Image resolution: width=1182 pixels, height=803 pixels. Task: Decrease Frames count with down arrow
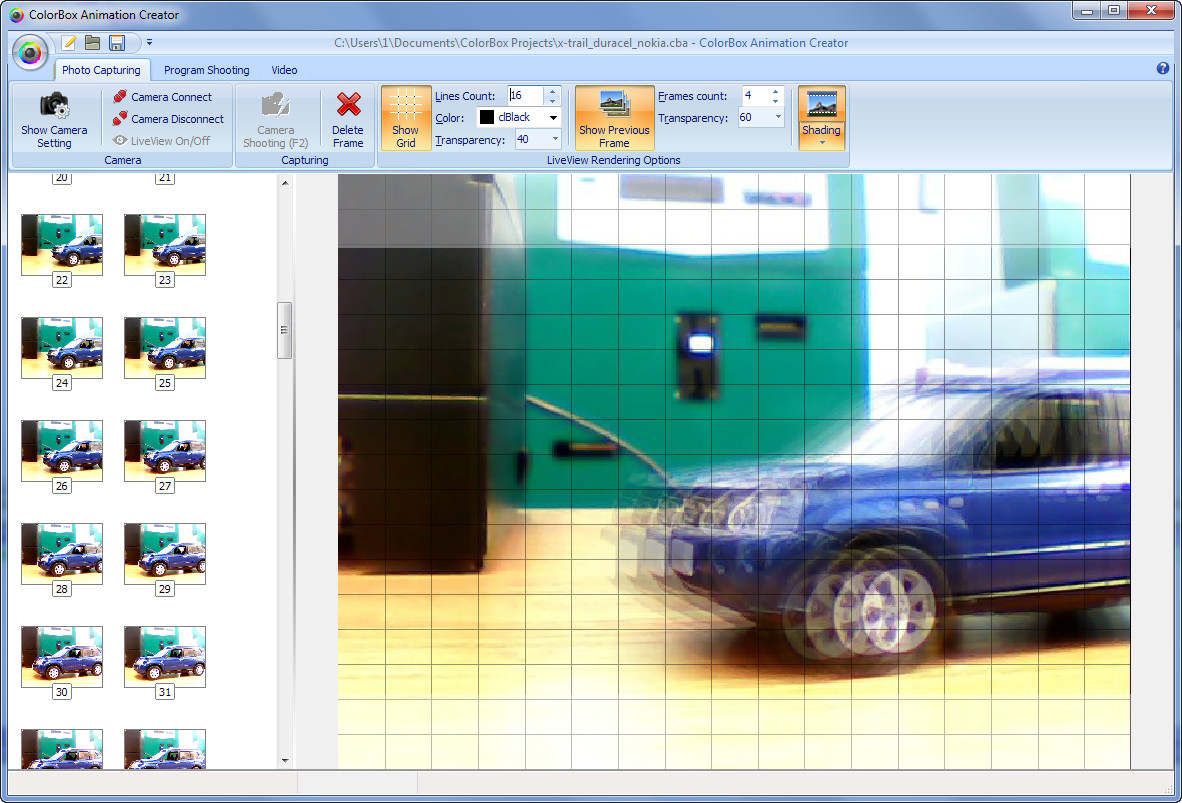click(776, 100)
